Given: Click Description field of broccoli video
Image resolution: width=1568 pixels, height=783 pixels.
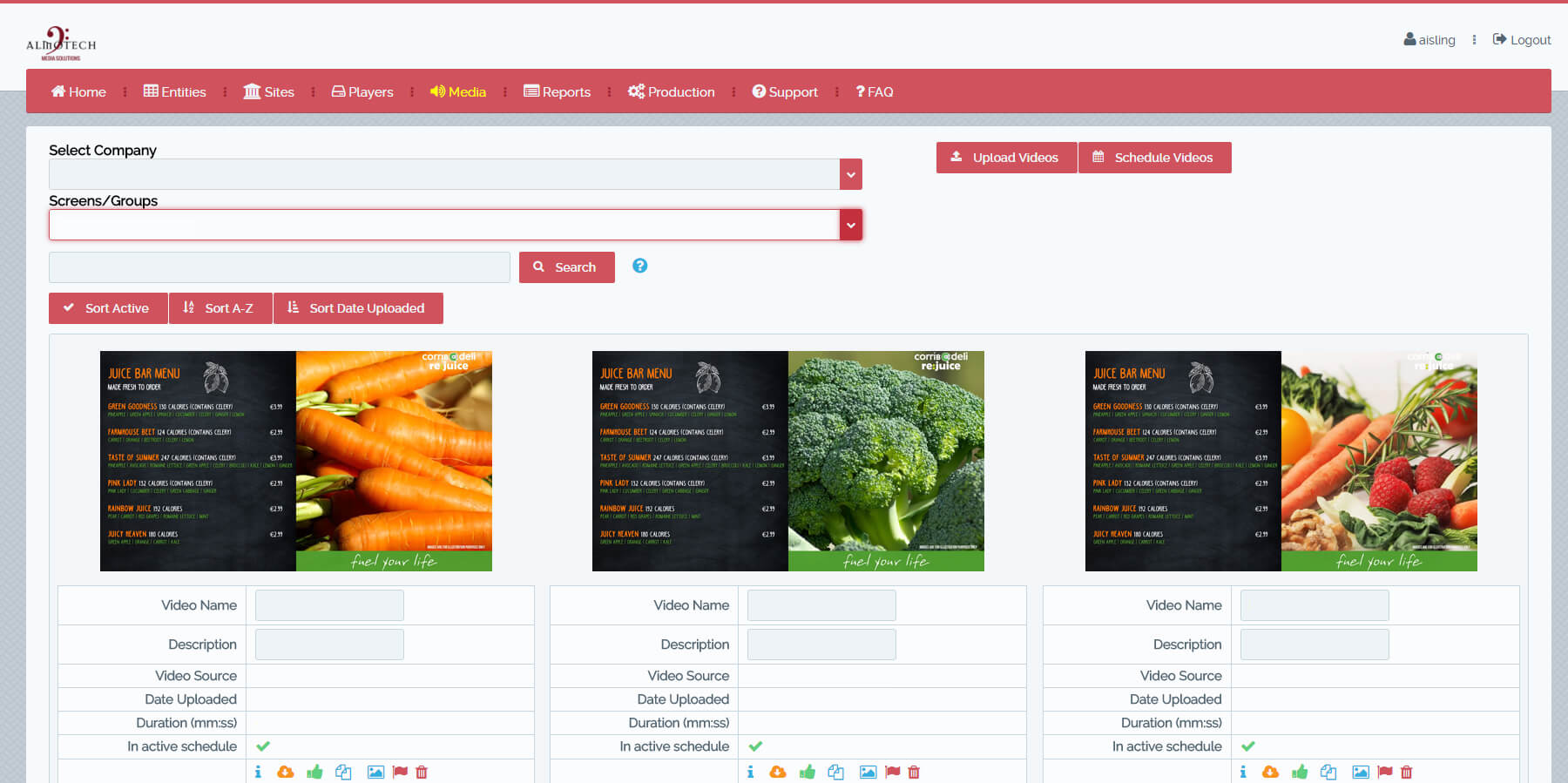Looking at the screenshot, I should tap(821, 645).
